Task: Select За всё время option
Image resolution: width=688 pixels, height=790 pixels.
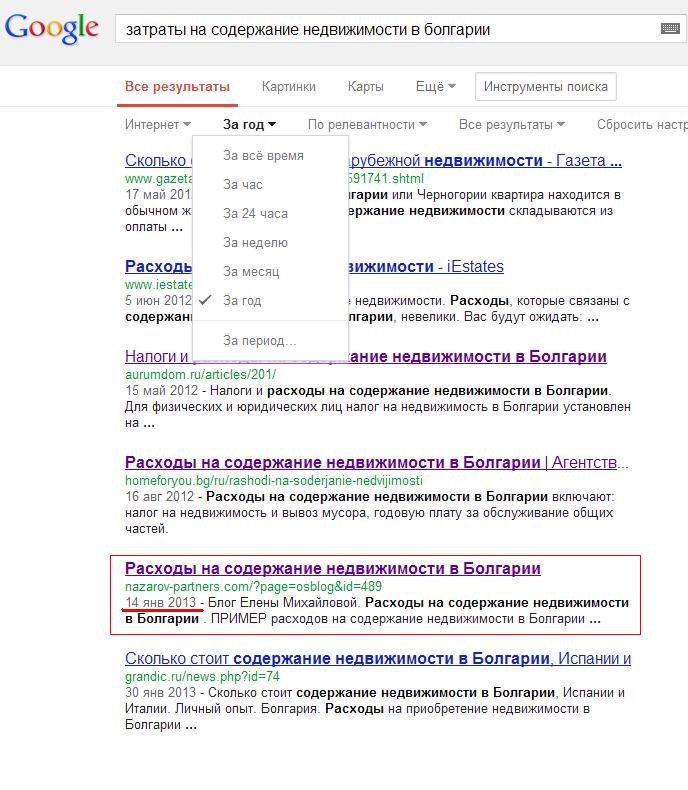Action: click(263, 156)
